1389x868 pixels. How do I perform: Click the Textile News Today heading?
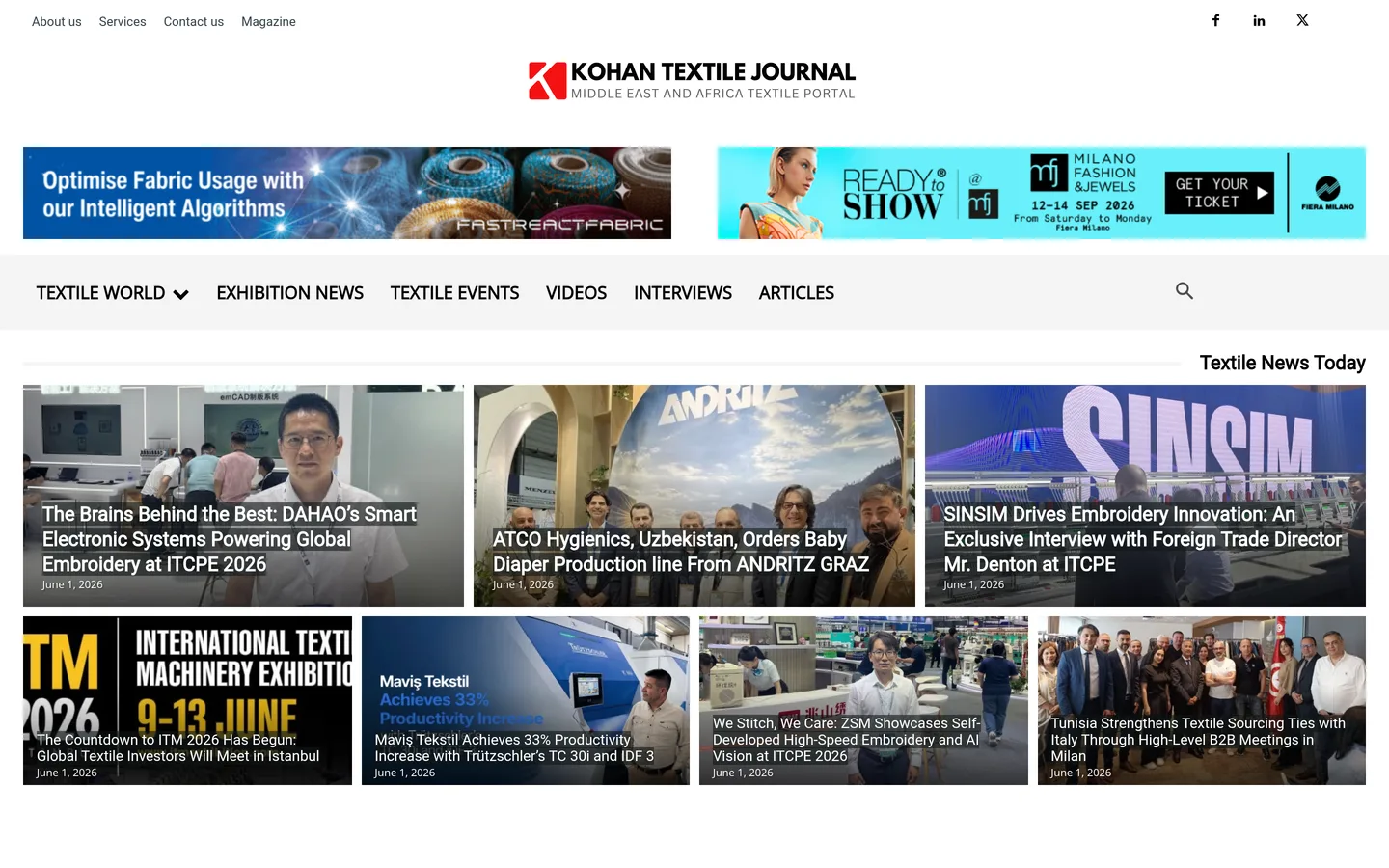tap(1283, 363)
